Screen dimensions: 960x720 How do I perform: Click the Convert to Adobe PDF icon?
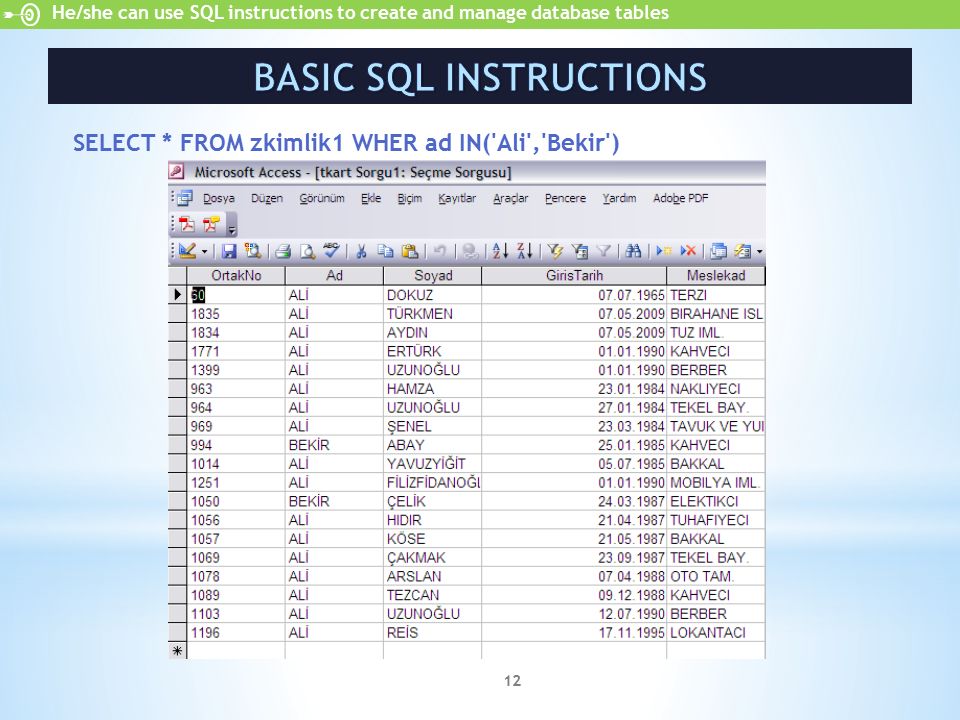(x=187, y=225)
